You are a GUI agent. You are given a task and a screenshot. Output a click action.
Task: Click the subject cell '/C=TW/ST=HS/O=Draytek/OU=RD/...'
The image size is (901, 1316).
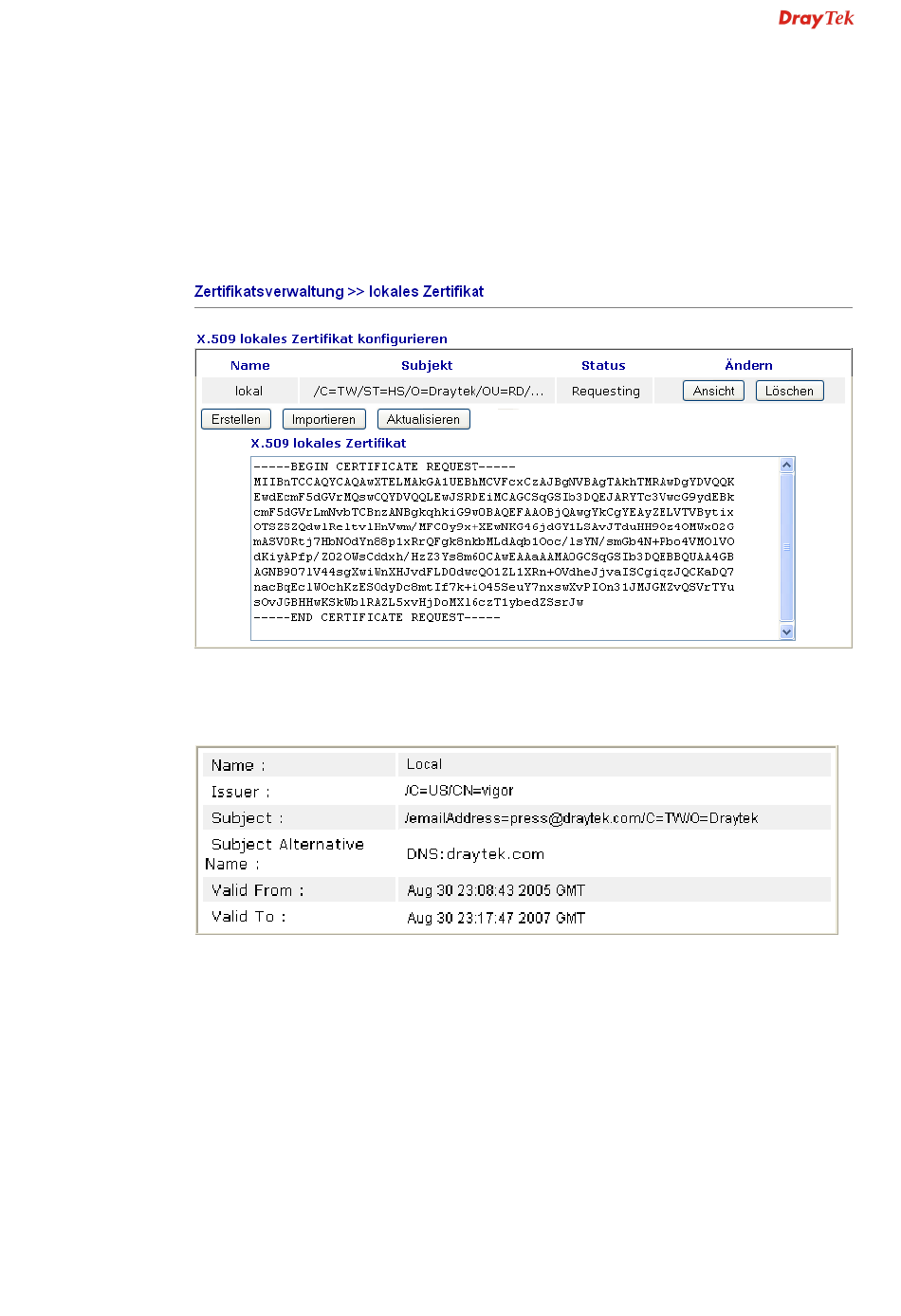coord(428,391)
